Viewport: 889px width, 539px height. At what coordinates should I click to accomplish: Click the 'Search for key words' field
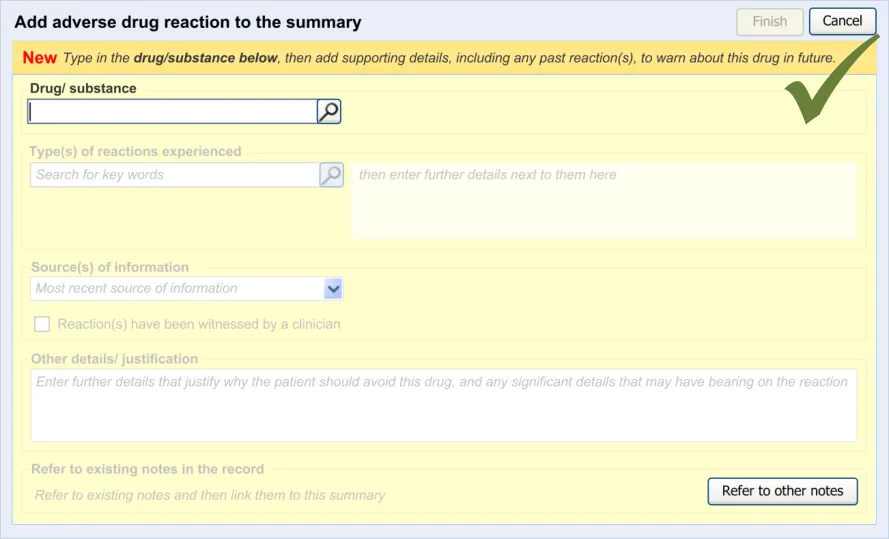(x=174, y=175)
